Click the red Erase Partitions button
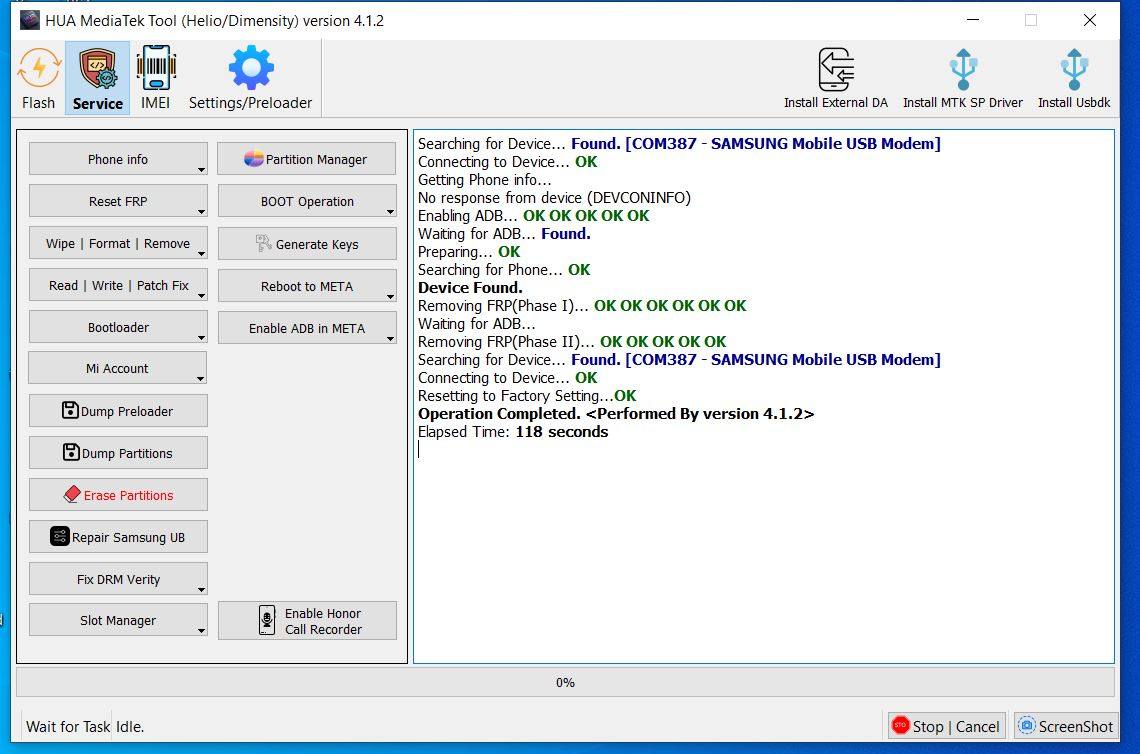Image resolution: width=1140 pixels, height=754 pixels. [118, 495]
